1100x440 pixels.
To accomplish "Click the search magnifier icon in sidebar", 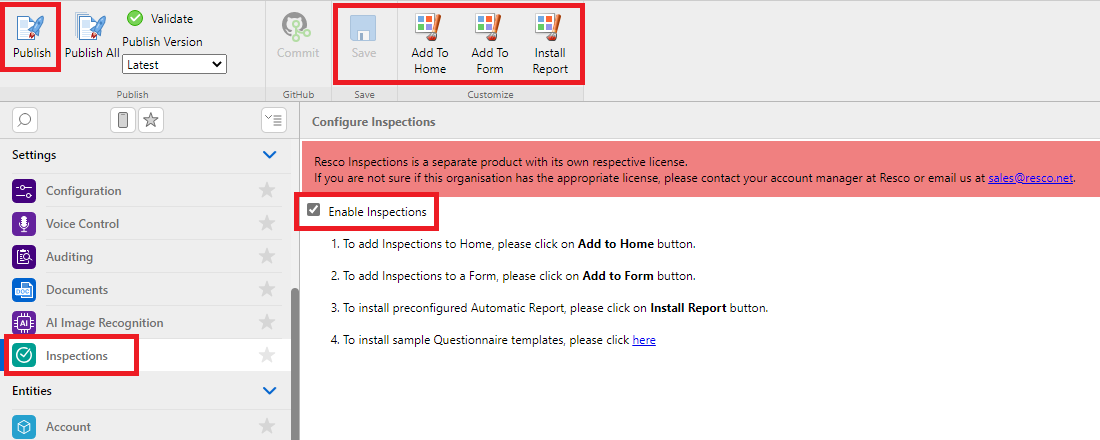I will click(25, 120).
